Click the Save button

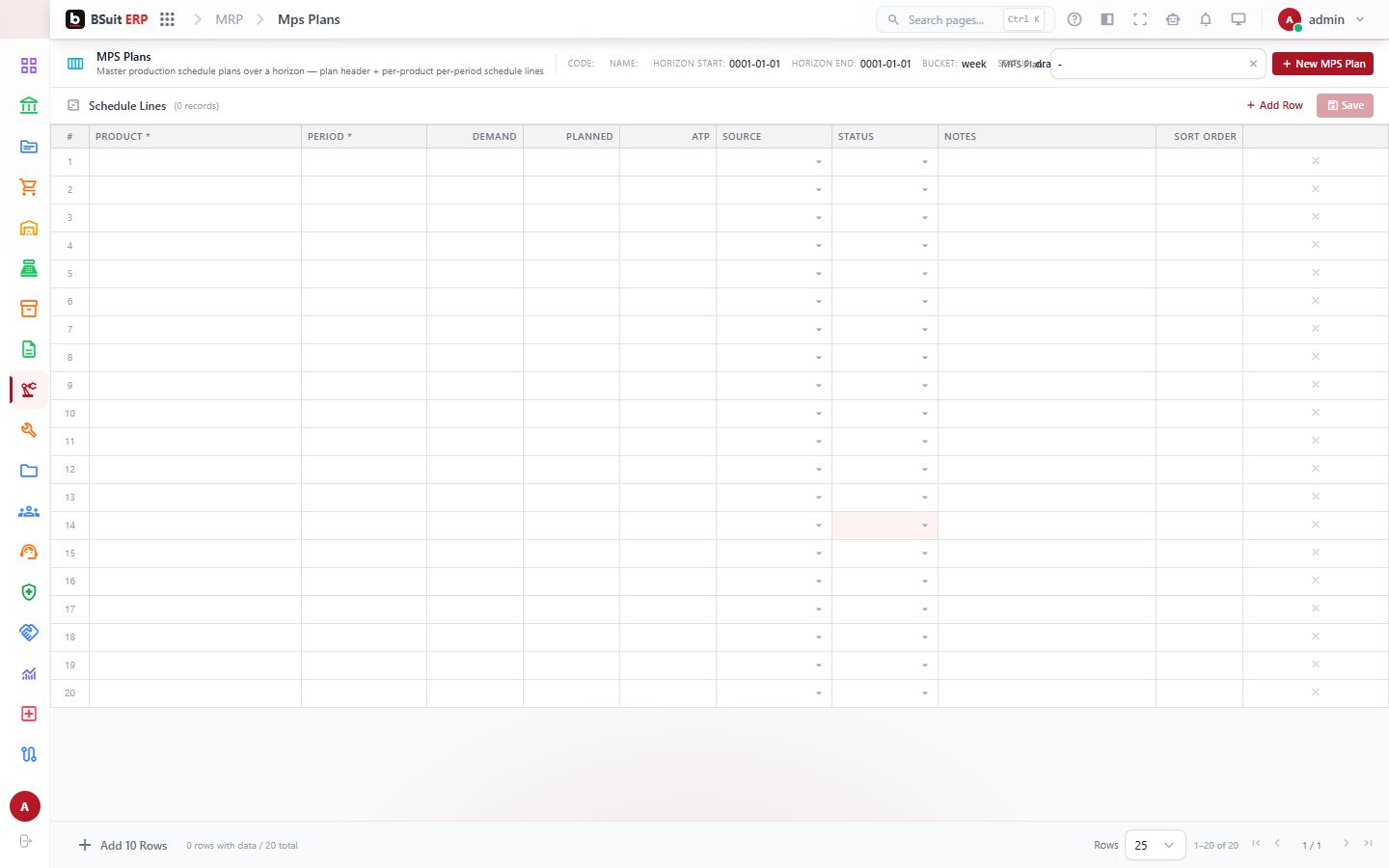tap(1345, 105)
